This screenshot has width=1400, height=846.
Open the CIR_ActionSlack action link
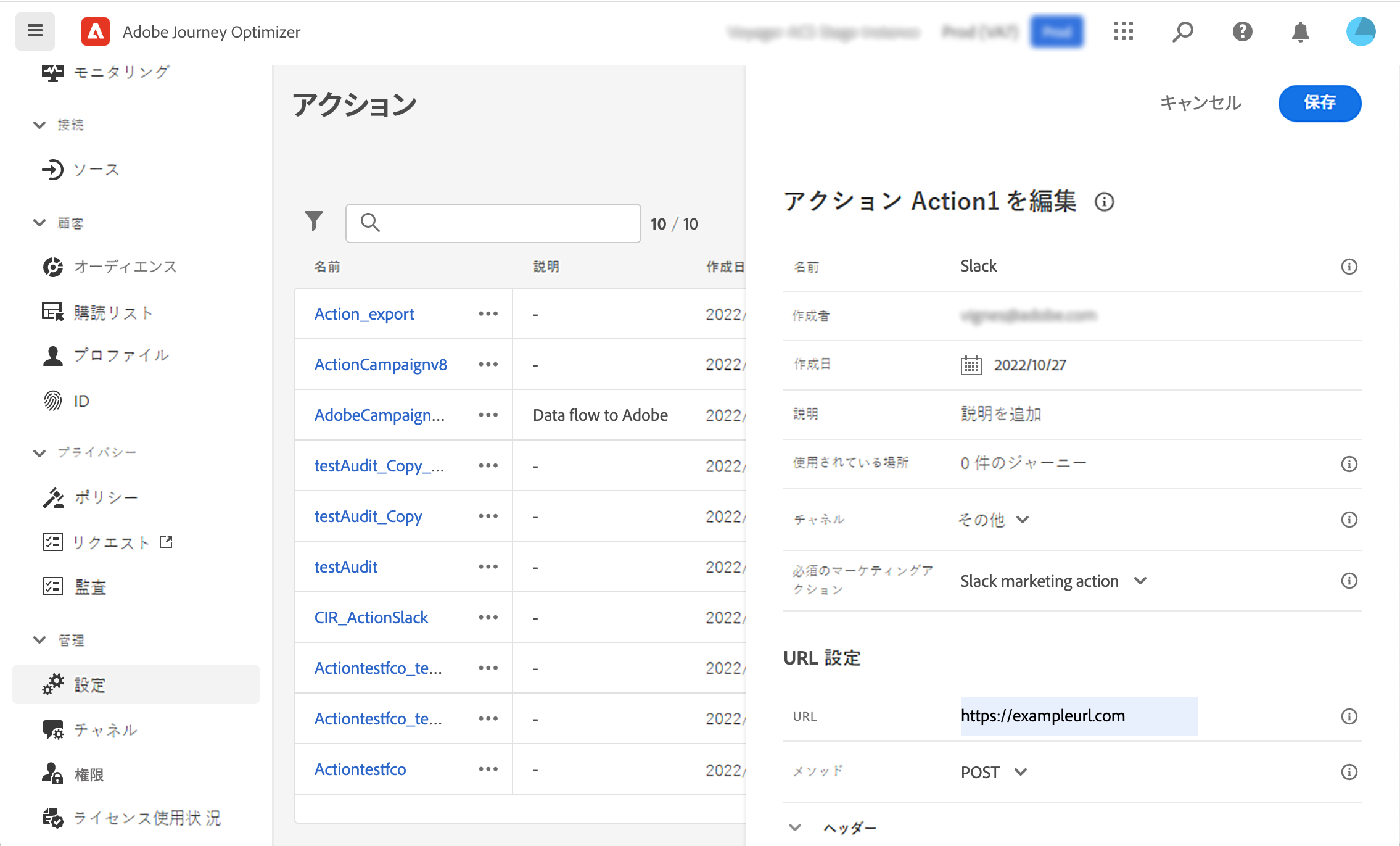click(371, 618)
